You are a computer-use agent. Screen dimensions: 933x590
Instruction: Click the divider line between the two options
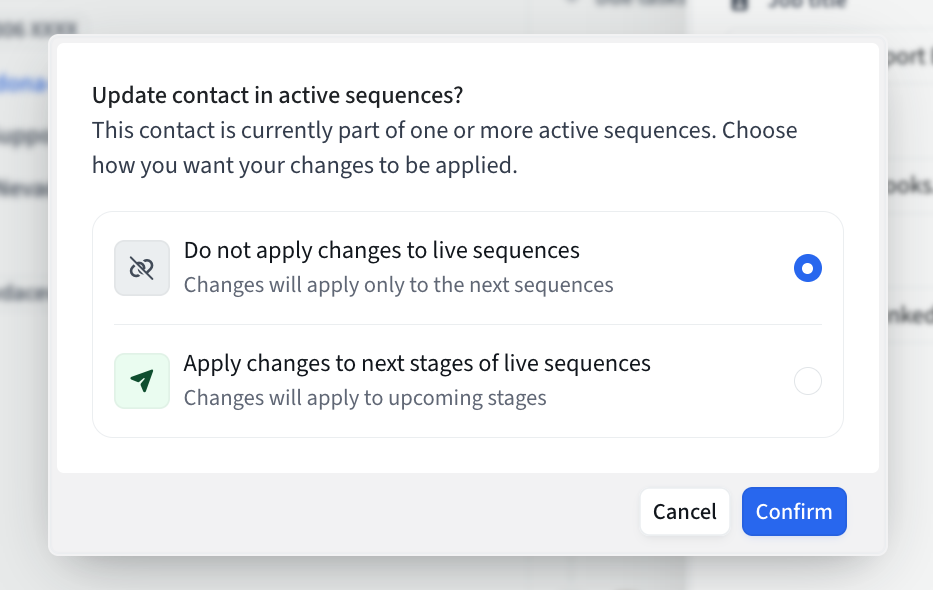click(x=468, y=325)
